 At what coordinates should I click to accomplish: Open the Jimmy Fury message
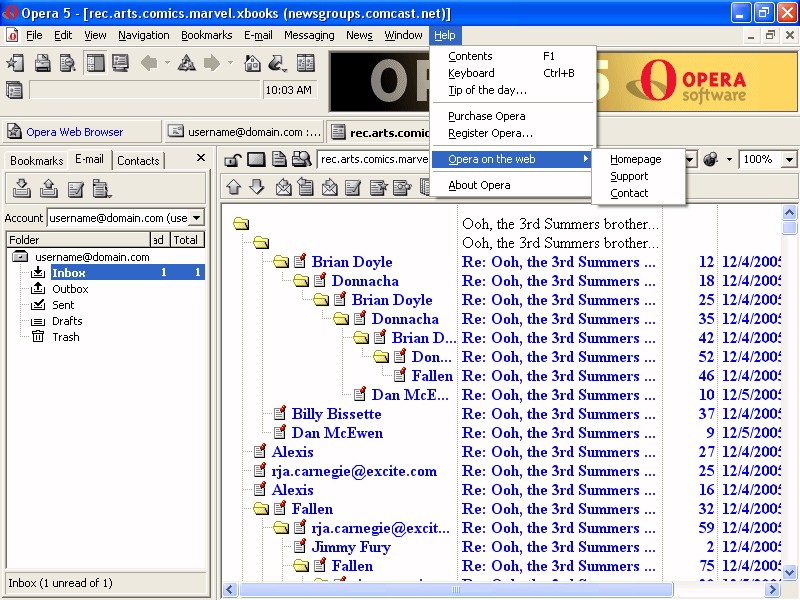(351, 547)
